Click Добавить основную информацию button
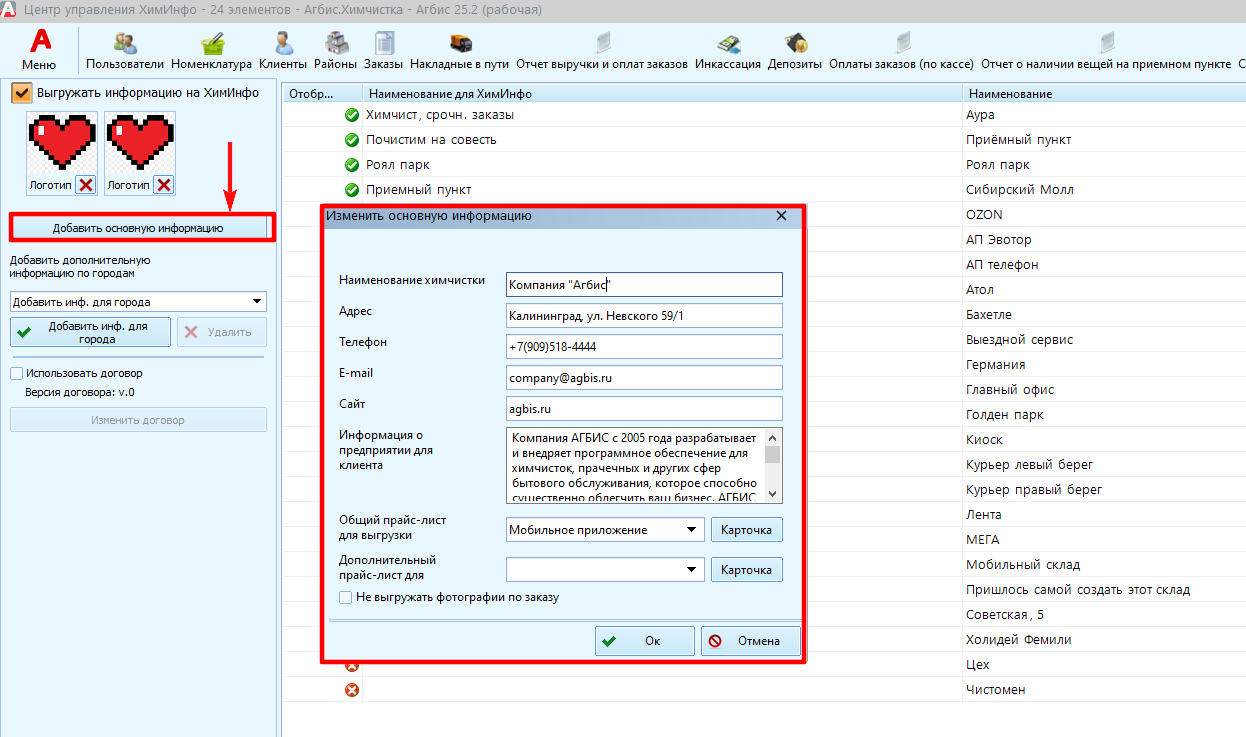This screenshot has height=737, width=1246. tap(139, 228)
